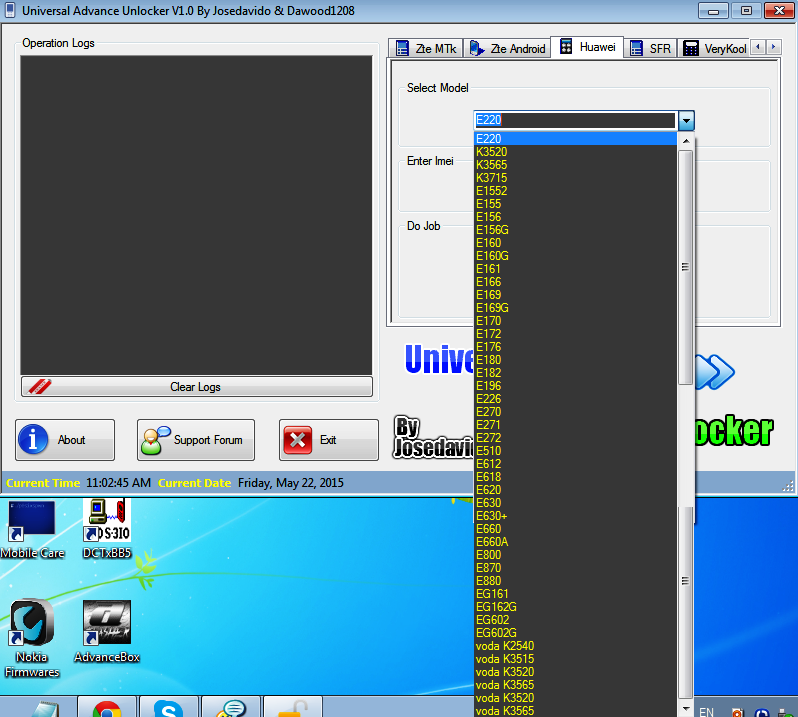The image size is (798, 717).
Task: Click the calculator icon on VeryKool tab
Action: coord(691,48)
